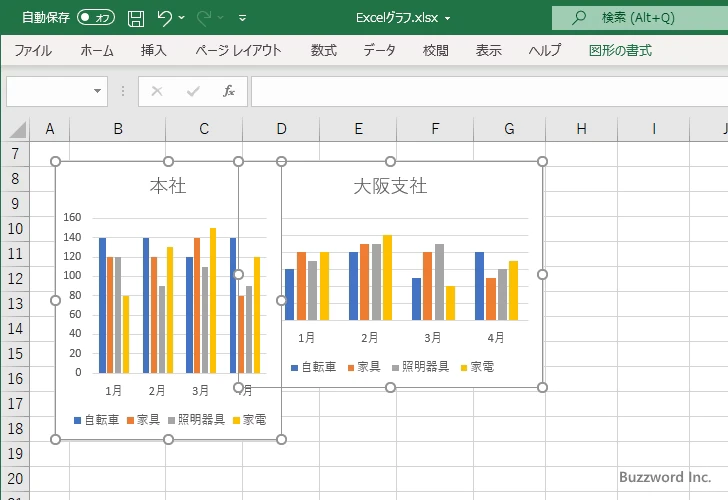The image size is (728, 500).
Task: Click the search box 検索 (Alt+Q)
Action: (x=640, y=18)
